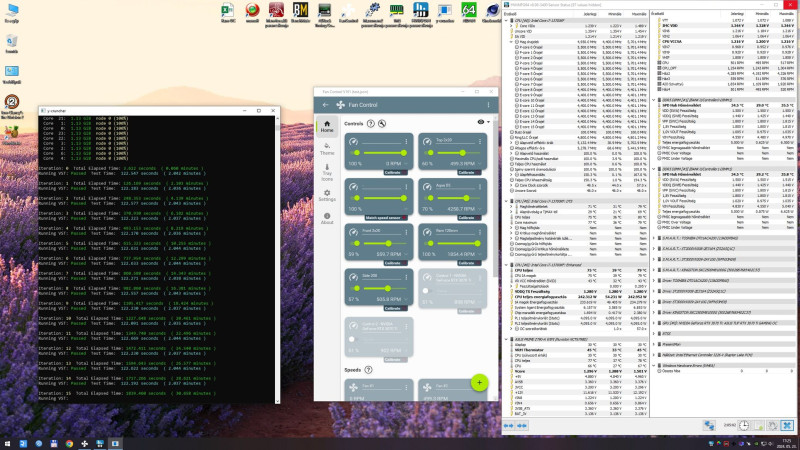The image size is (800, 450).
Task: Toggle the Aqua D5 control switch
Action: pos(430,198)
